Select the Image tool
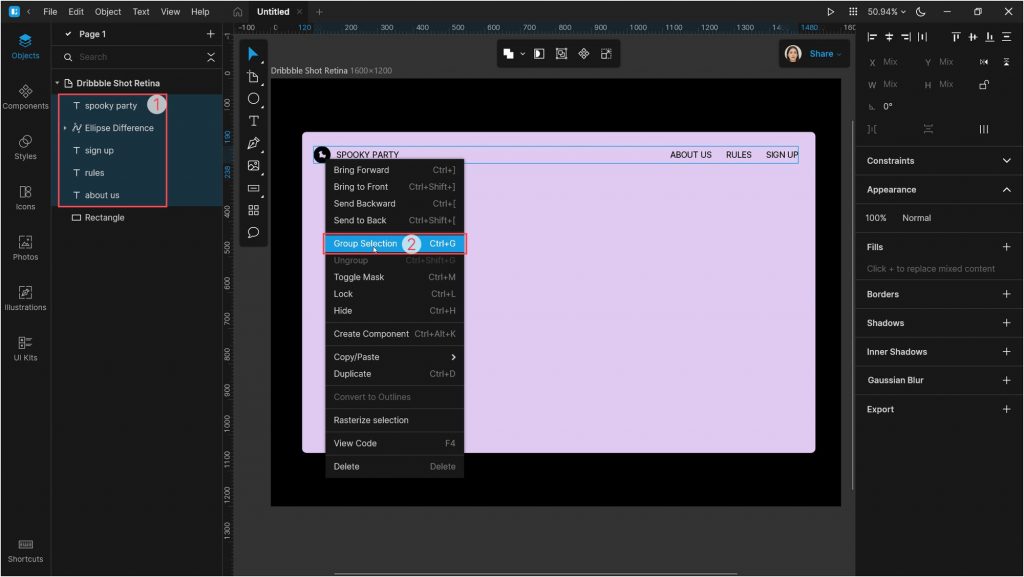This screenshot has width=1024, height=577. (253, 166)
